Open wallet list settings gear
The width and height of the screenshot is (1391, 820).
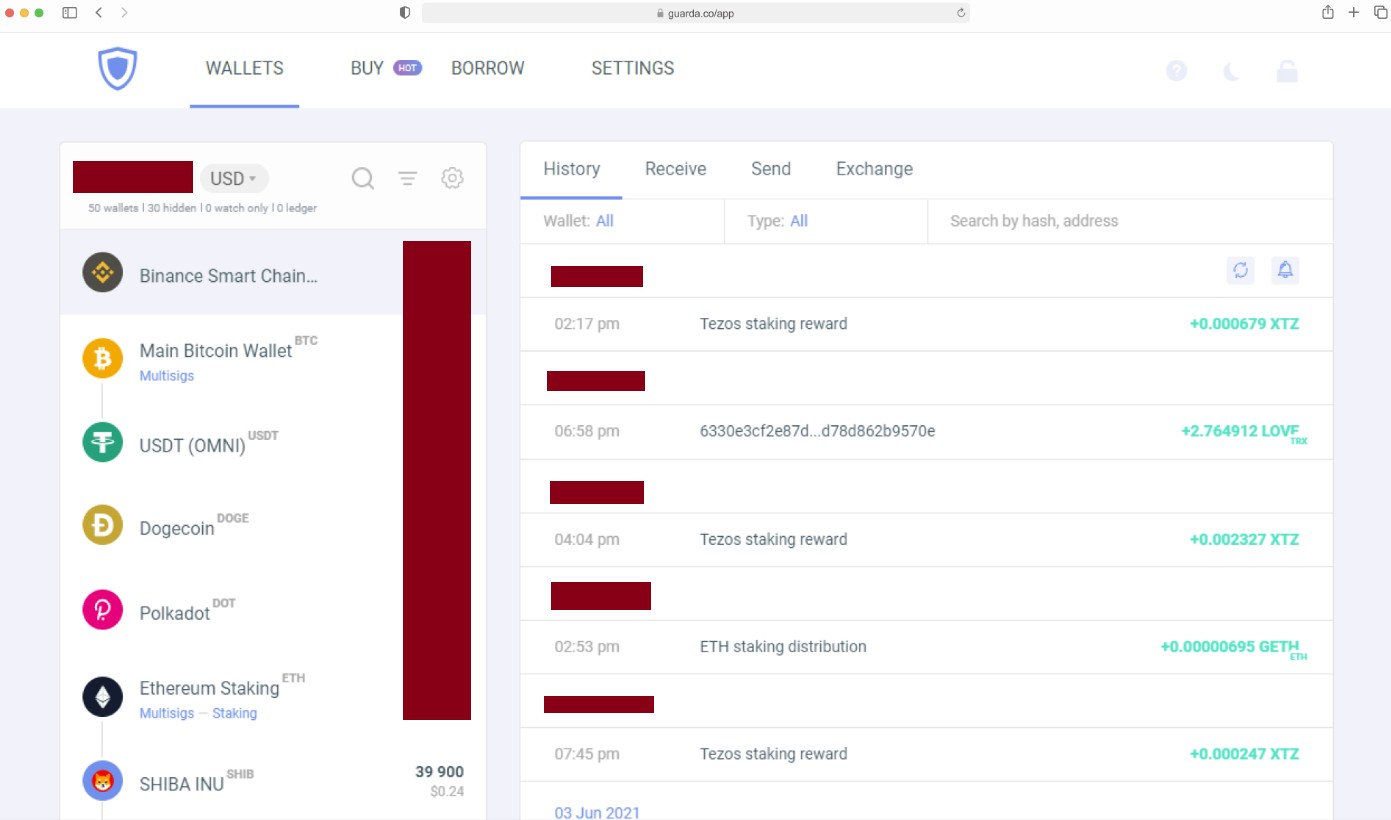point(452,178)
